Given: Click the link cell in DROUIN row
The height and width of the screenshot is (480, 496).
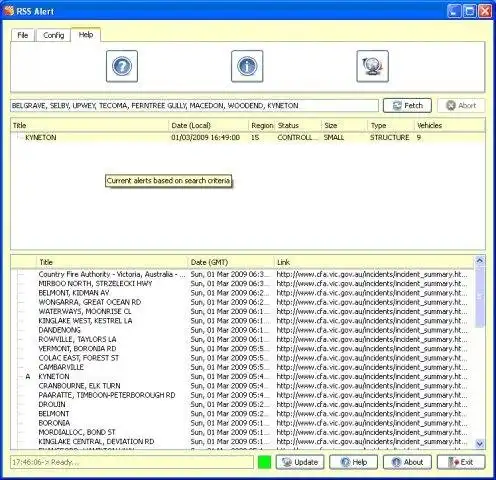Looking at the screenshot, I should click(x=372, y=405).
